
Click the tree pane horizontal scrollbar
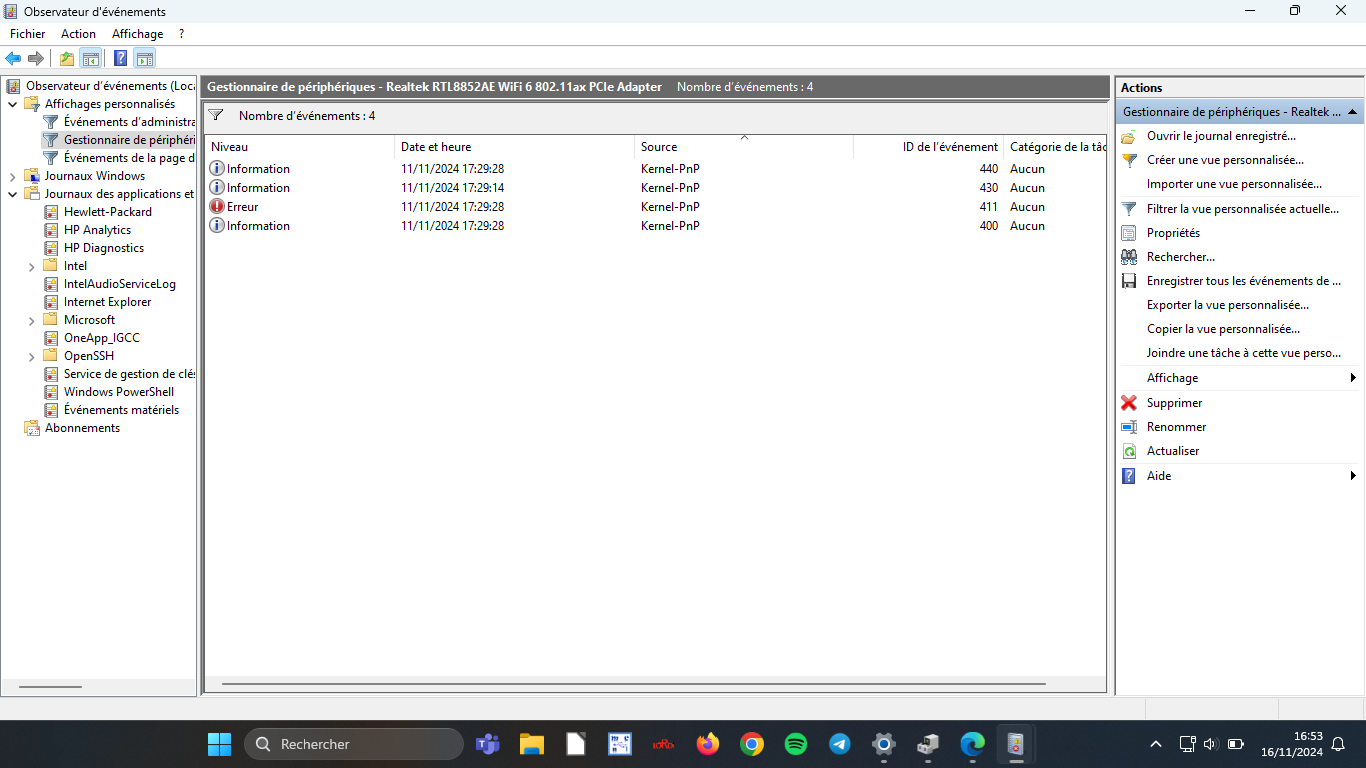(x=50, y=686)
